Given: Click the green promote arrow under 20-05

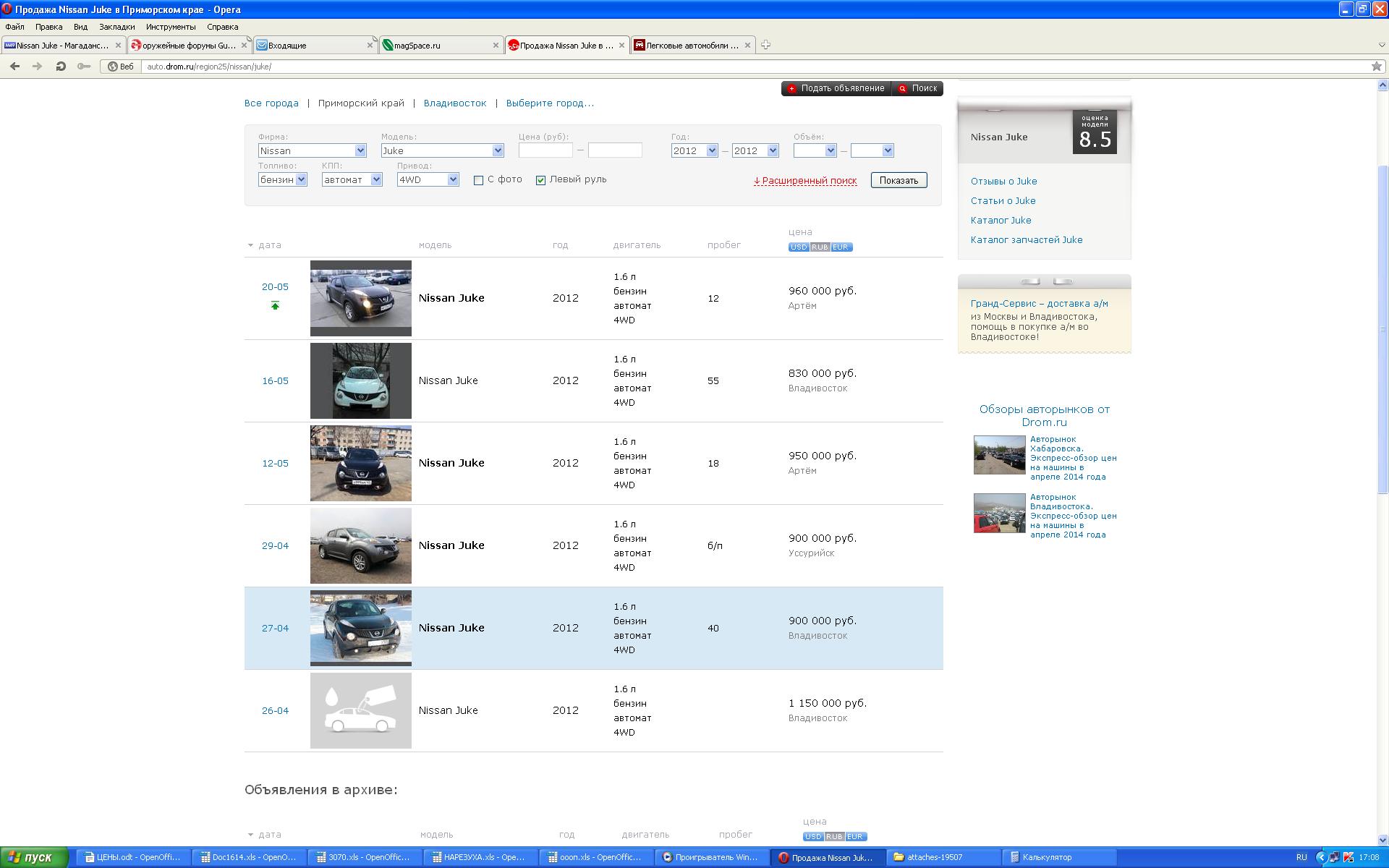Looking at the screenshot, I should pos(275,305).
